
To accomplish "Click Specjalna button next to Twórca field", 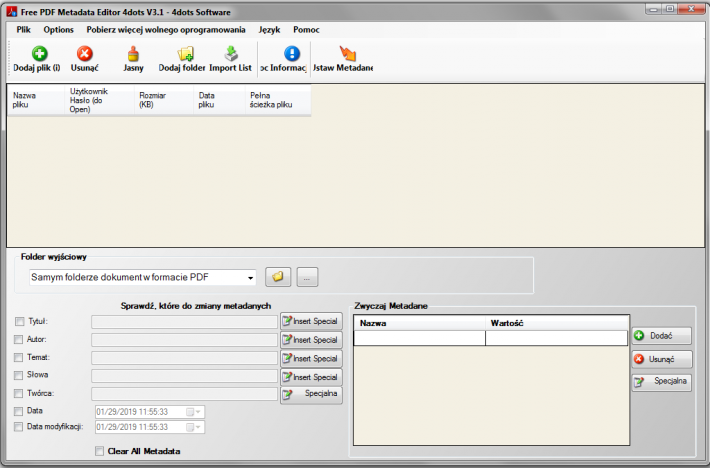I will point(311,395).
